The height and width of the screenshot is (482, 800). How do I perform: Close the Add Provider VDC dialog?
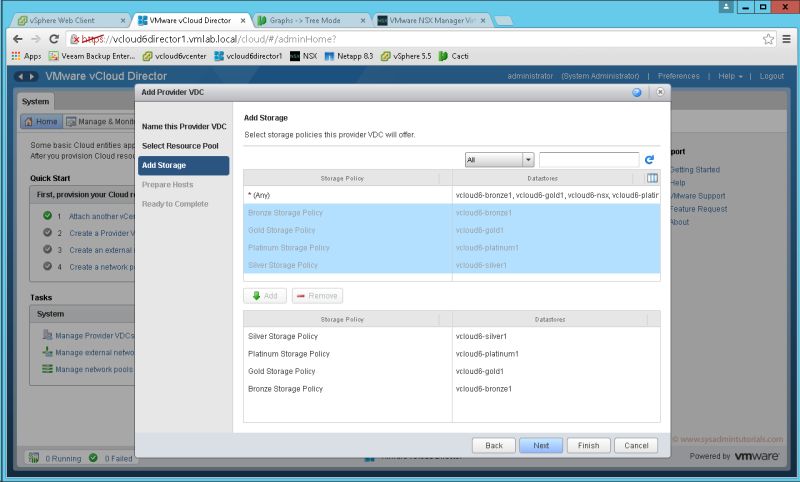[x=660, y=92]
